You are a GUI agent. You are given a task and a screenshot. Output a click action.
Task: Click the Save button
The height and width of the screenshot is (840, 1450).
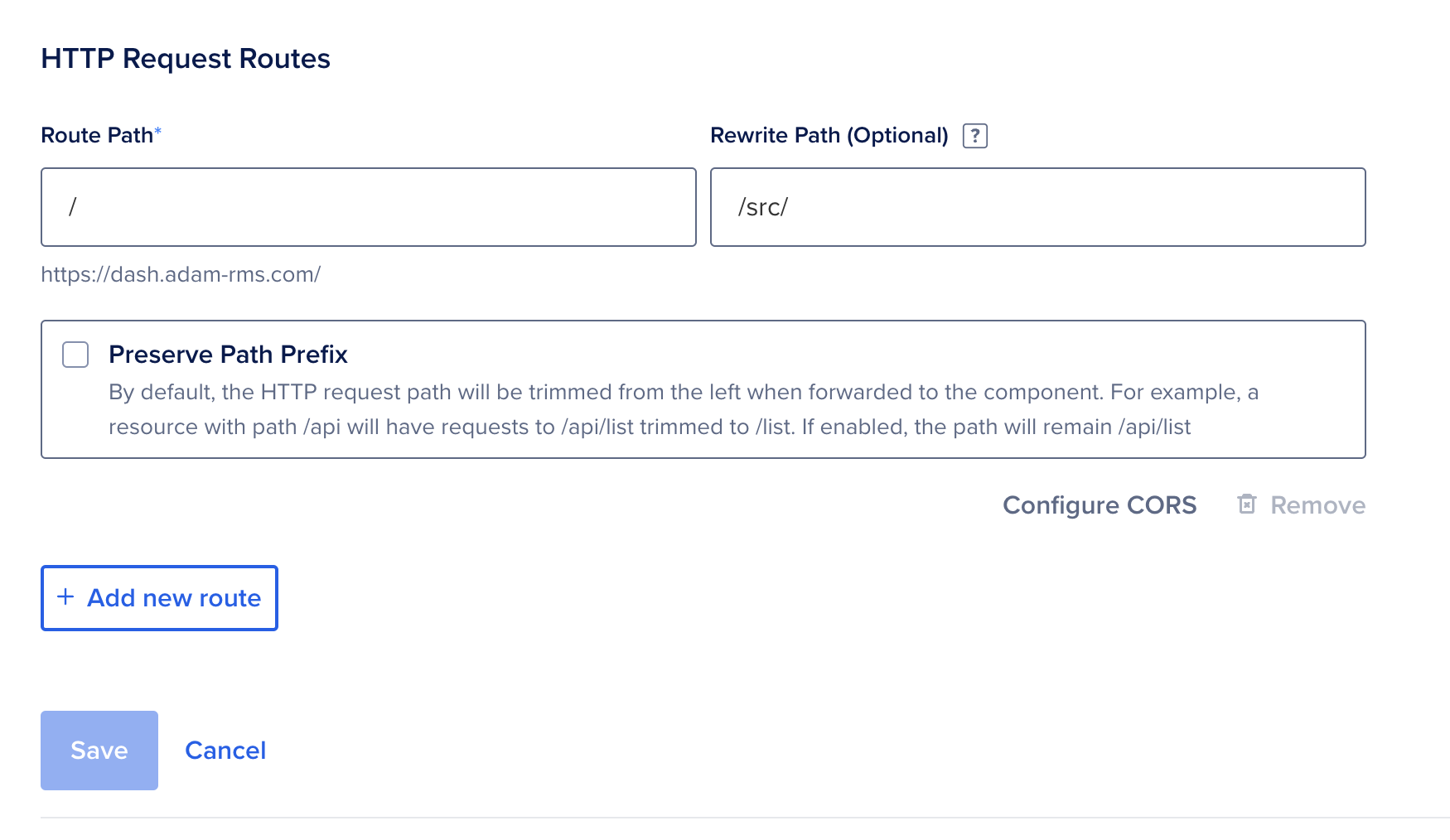tap(99, 751)
